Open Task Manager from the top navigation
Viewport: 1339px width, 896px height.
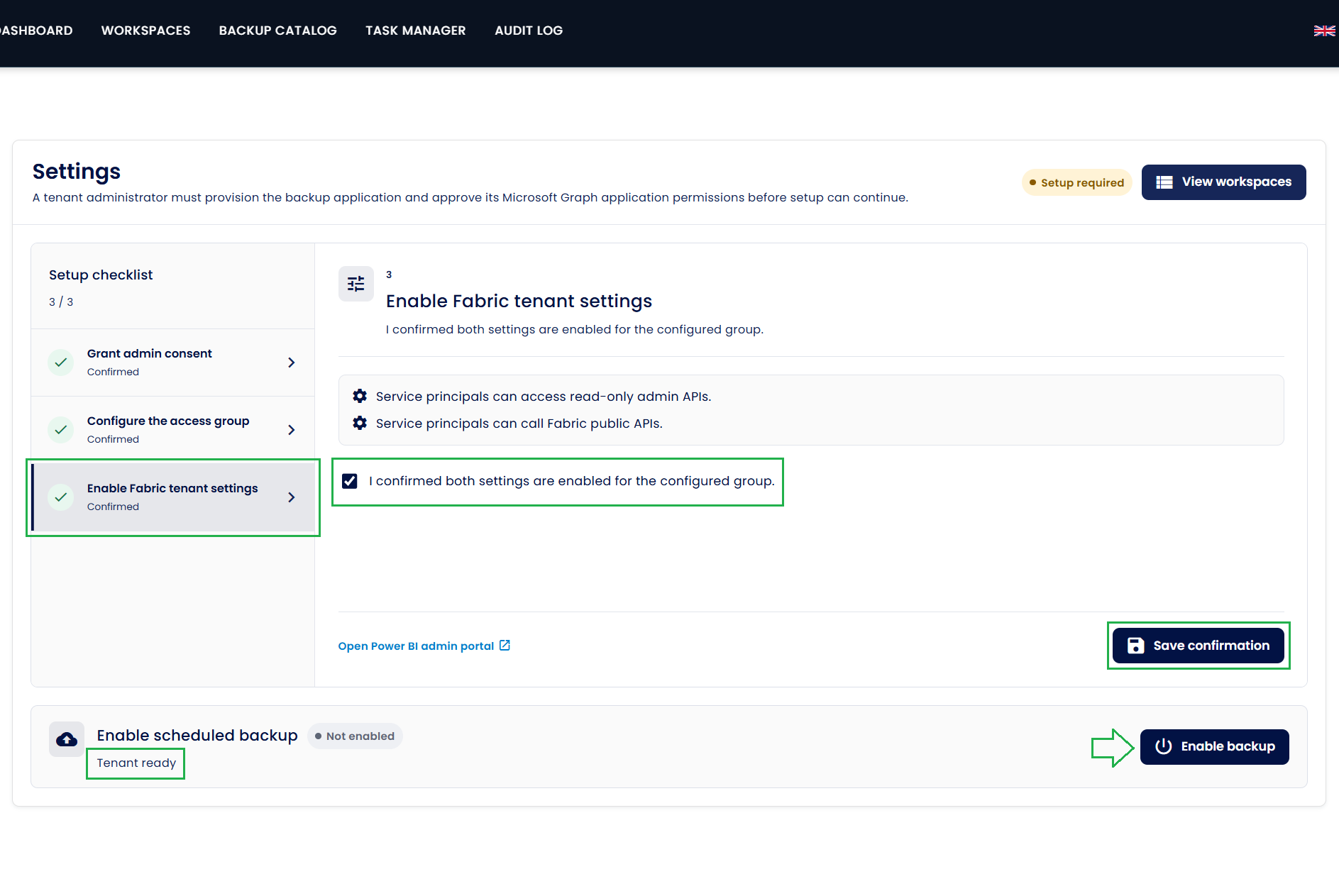click(x=416, y=31)
